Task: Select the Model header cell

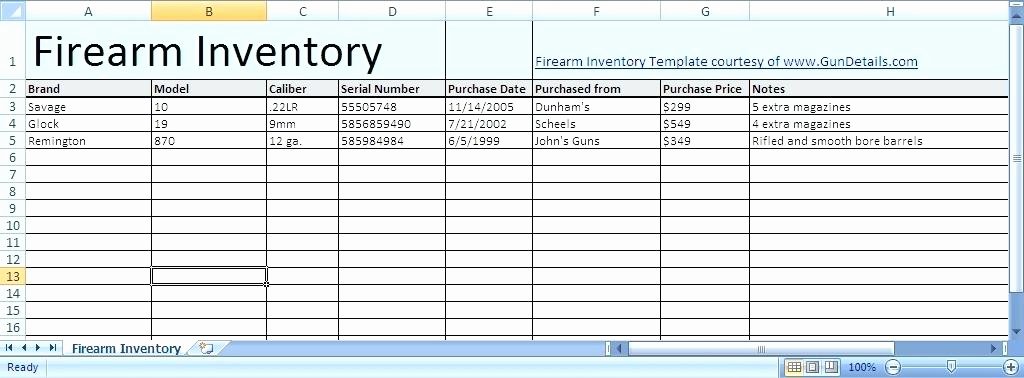Action: click(x=209, y=89)
